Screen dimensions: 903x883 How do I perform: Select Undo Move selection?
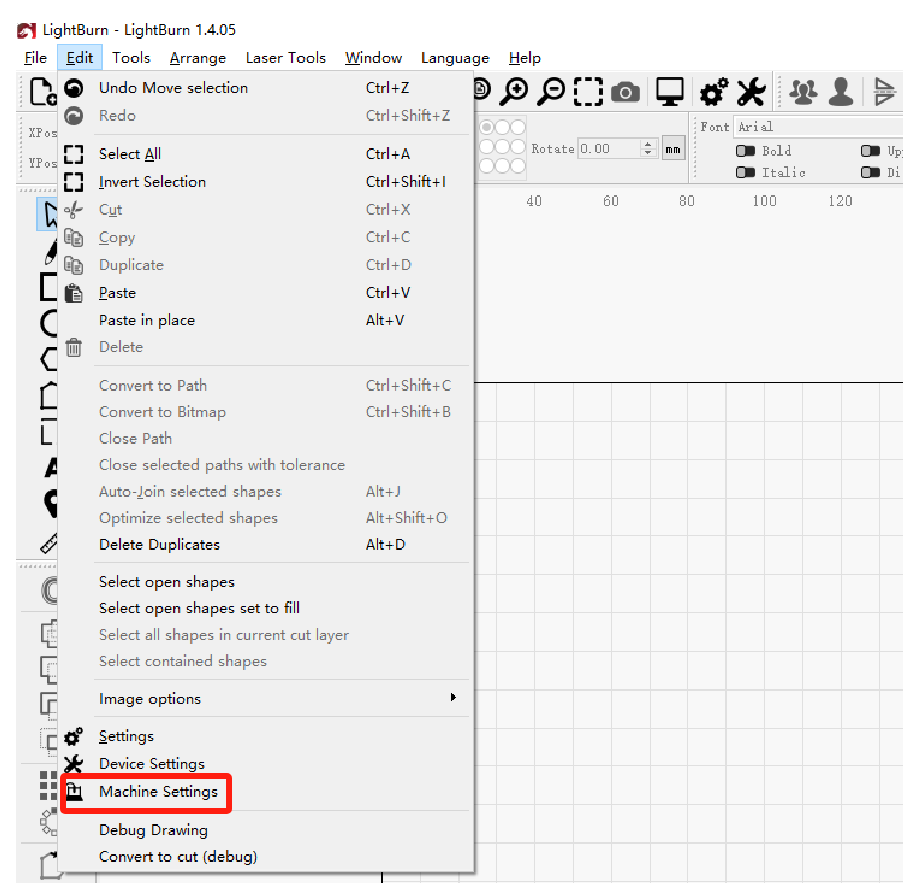click(173, 88)
